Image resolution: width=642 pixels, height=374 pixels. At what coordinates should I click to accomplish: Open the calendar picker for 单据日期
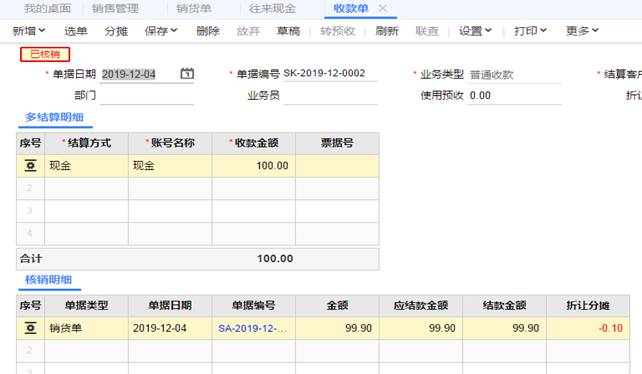coord(187,74)
